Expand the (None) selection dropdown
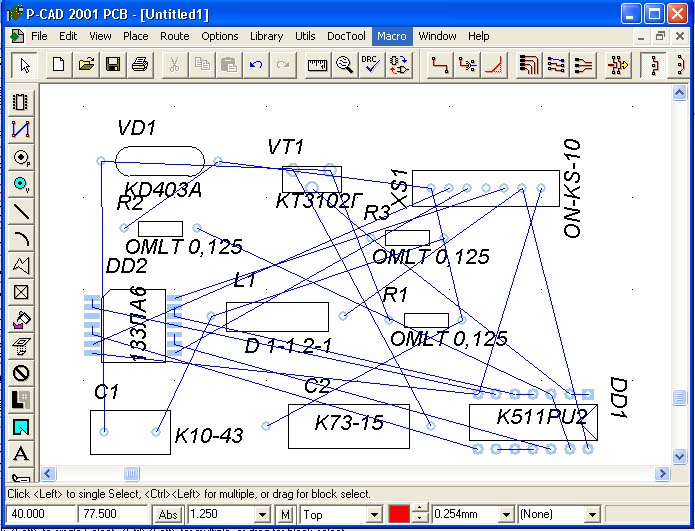Image resolution: width=695 pixels, height=531 pixels. [592, 515]
